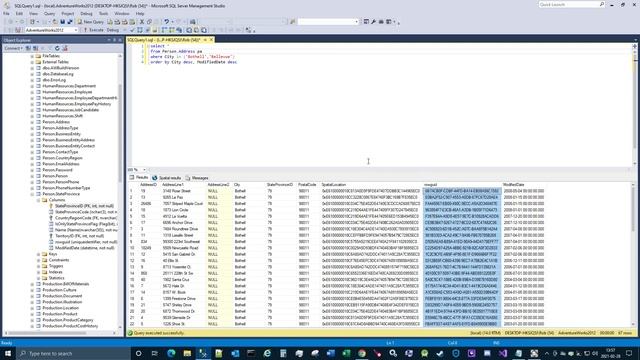This screenshot has width=640, height=360.
Task: Select the rowguid column in the tree
Action: coord(86,242)
